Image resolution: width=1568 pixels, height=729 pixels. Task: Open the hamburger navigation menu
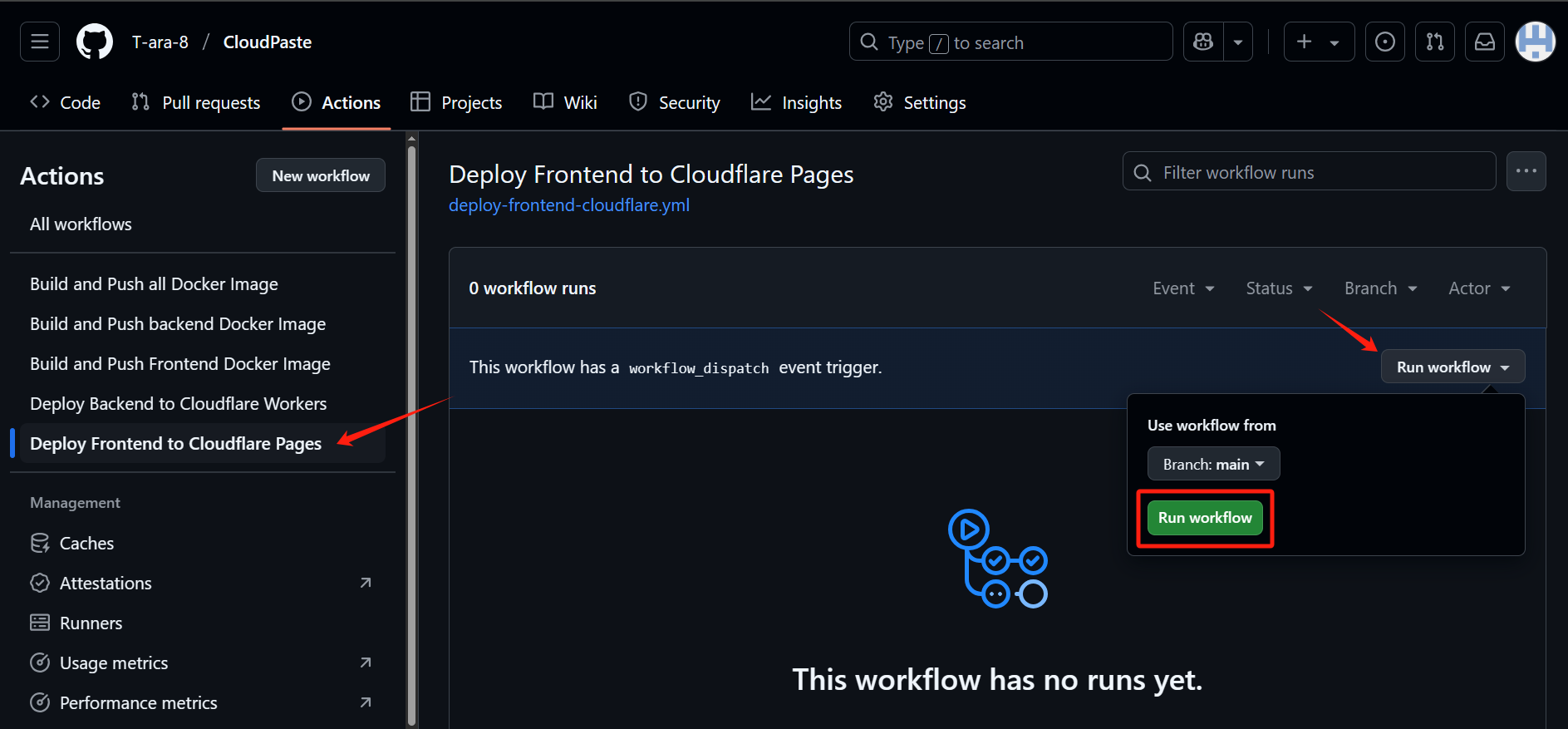pyautogui.click(x=40, y=42)
